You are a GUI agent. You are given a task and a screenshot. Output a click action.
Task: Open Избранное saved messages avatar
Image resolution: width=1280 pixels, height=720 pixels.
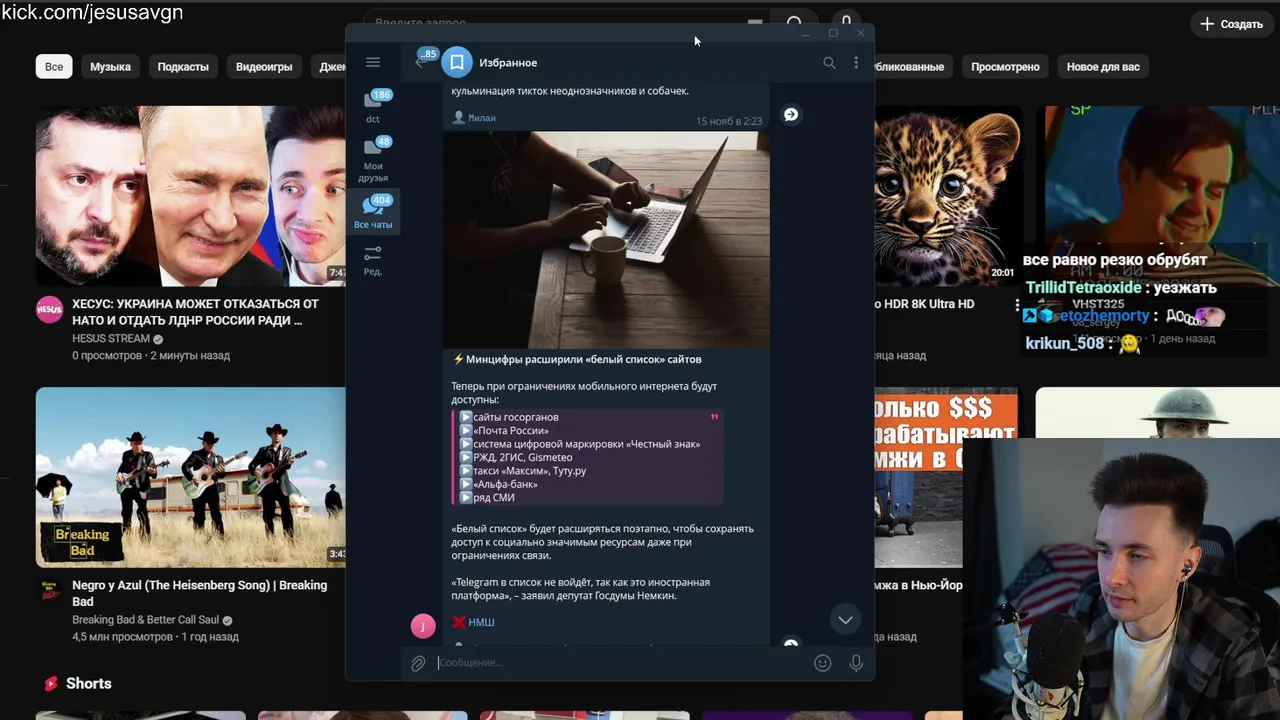pyautogui.click(x=457, y=62)
